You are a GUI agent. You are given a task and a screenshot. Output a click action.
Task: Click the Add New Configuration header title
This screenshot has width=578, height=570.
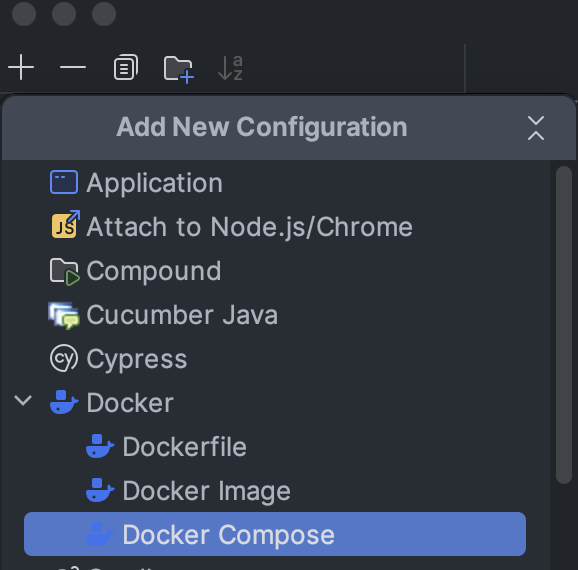[x=262, y=127]
